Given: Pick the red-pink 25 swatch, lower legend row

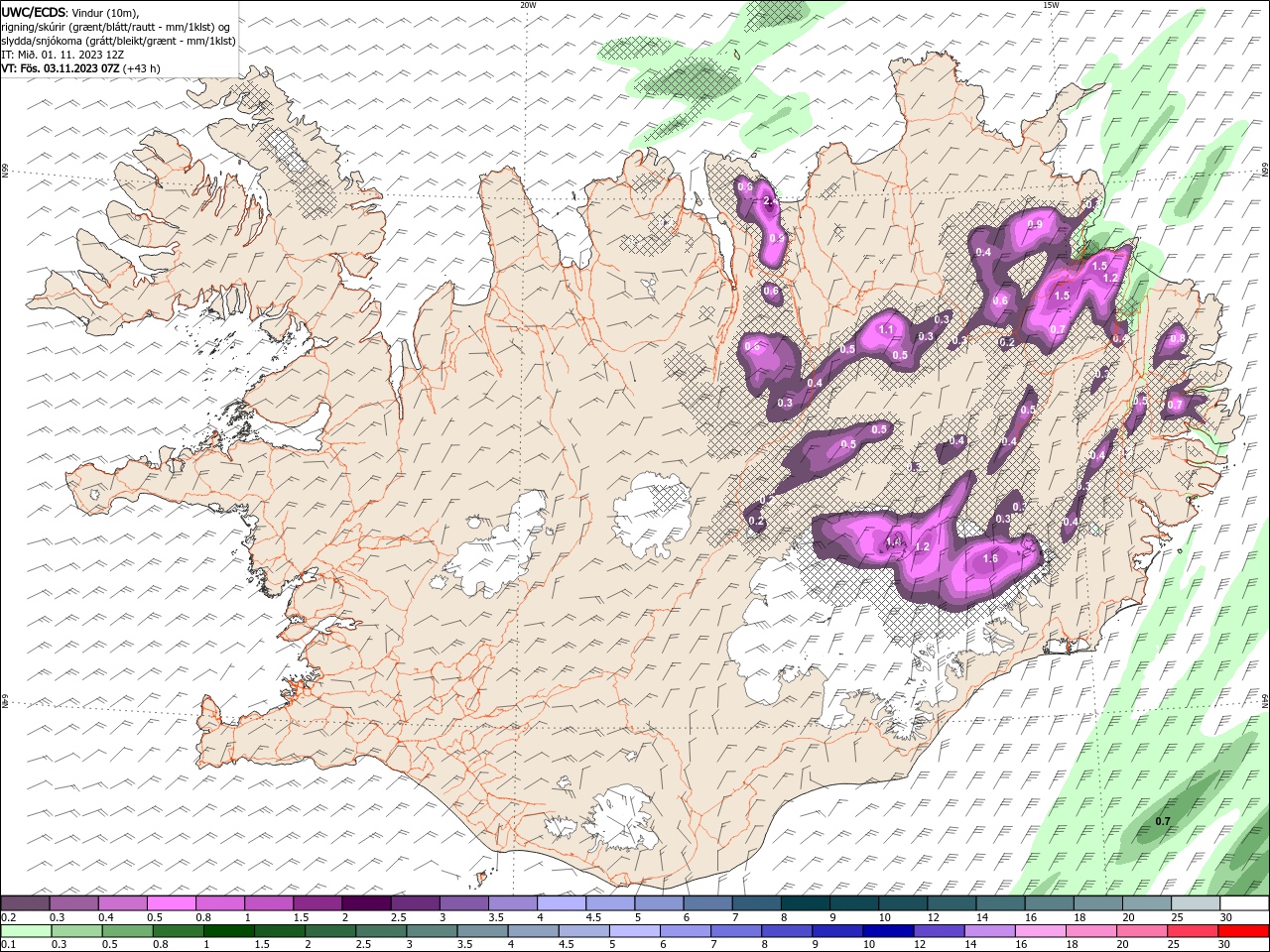Looking at the screenshot, I should [x=1194, y=931].
